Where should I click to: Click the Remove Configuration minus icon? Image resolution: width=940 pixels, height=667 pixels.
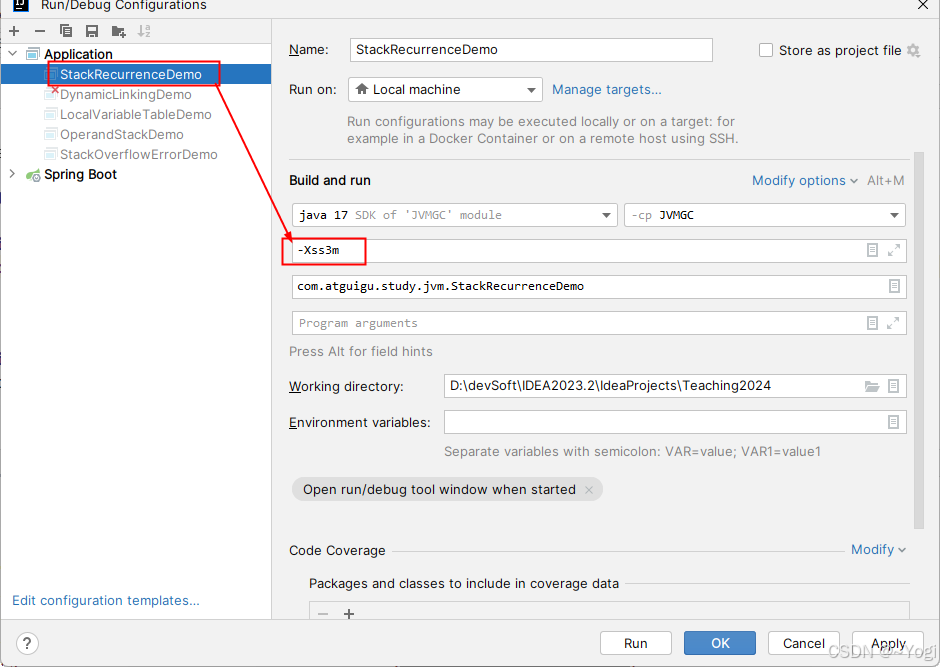pos(39,31)
